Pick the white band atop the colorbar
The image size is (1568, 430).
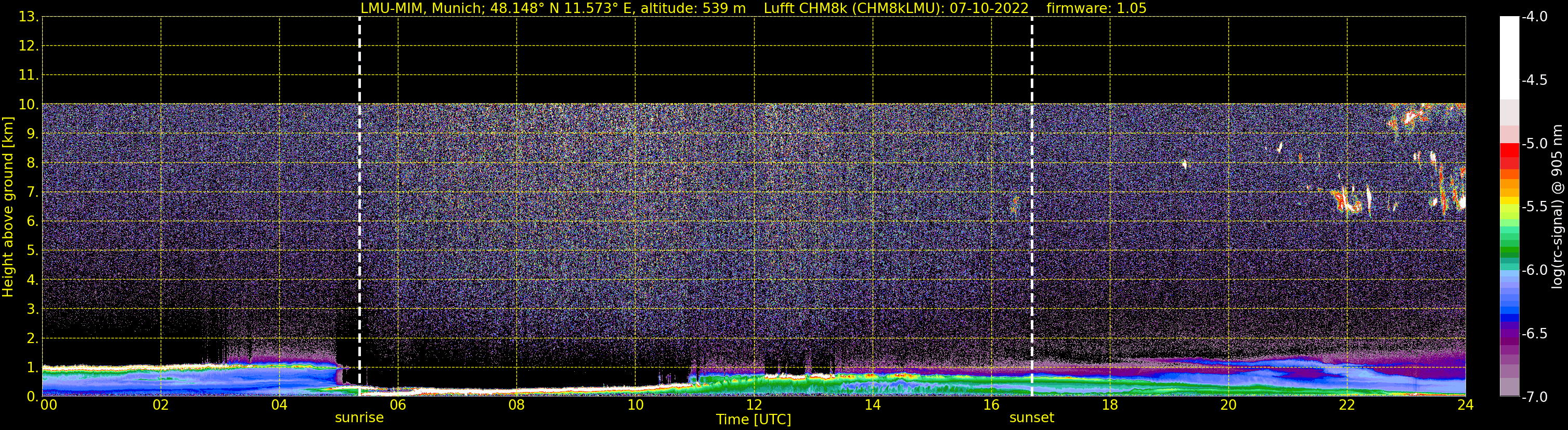pos(1509,58)
